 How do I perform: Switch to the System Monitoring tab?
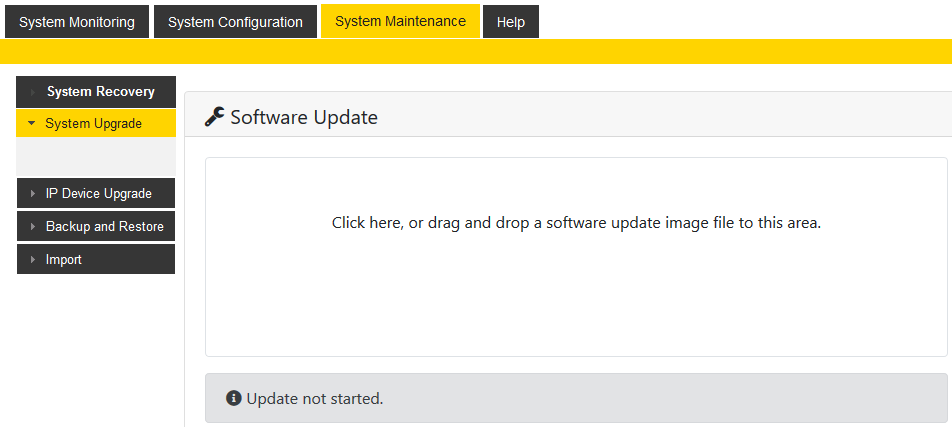coord(77,22)
